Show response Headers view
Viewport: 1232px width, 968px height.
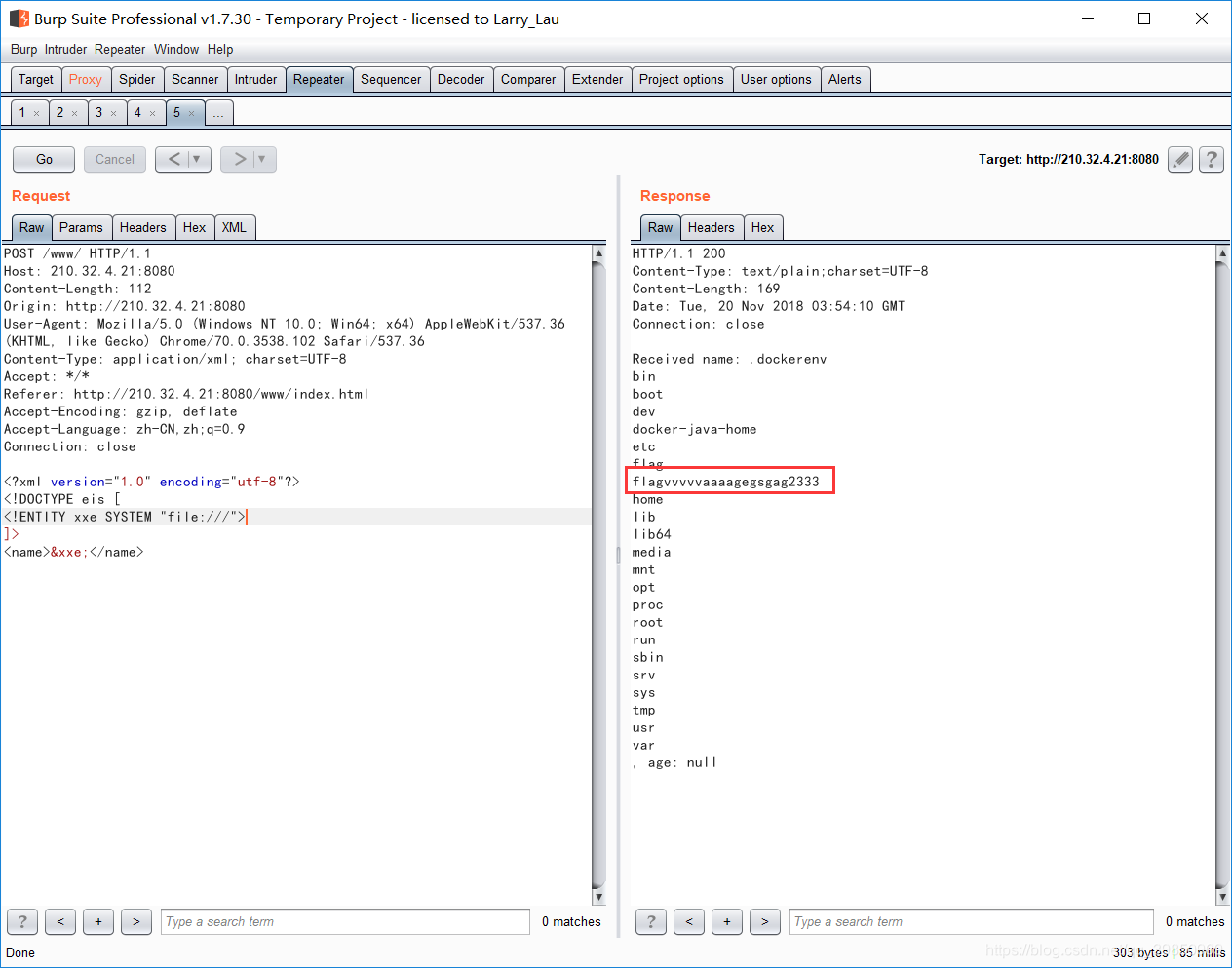click(712, 227)
